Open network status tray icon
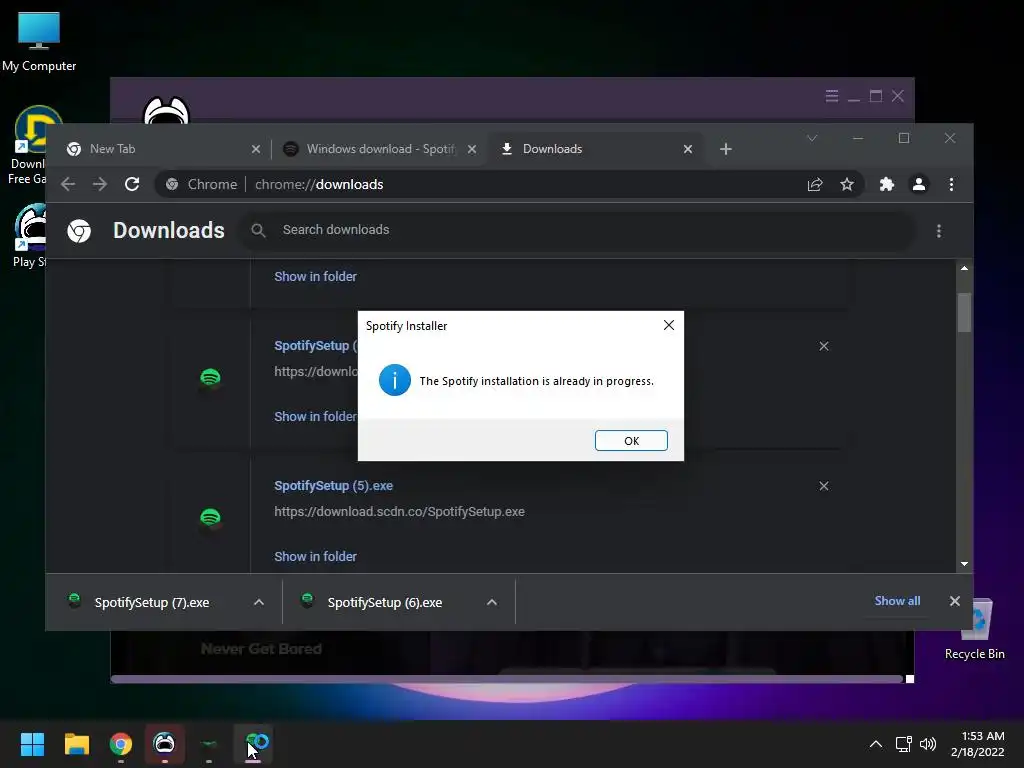This screenshot has height=768, width=1024. tap(903, 744)
